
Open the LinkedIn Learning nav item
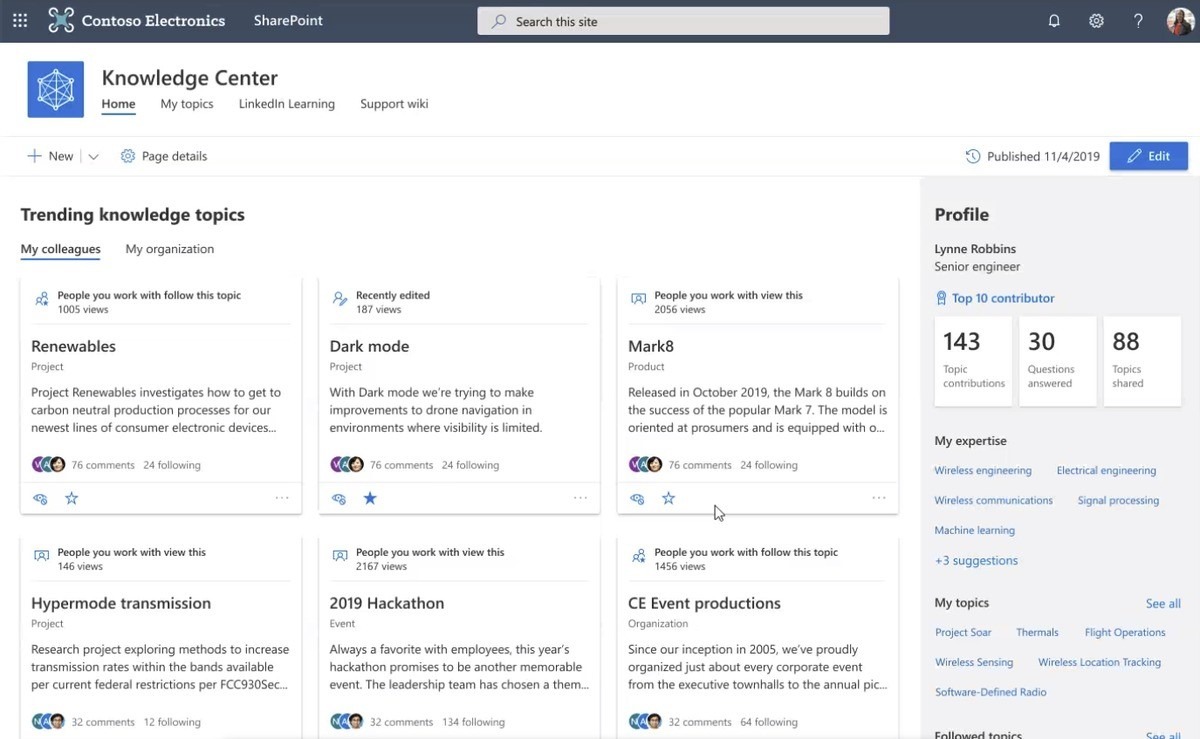tap(286, 104)
